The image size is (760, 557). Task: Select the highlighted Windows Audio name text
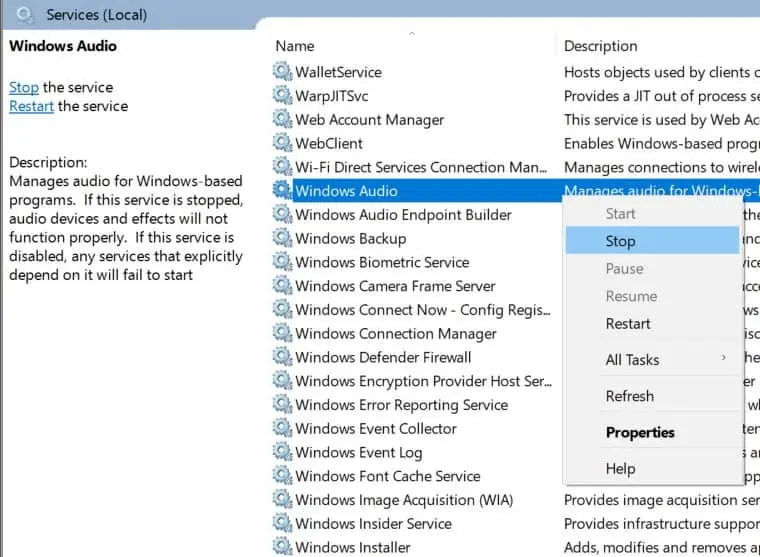pos(346,191)
